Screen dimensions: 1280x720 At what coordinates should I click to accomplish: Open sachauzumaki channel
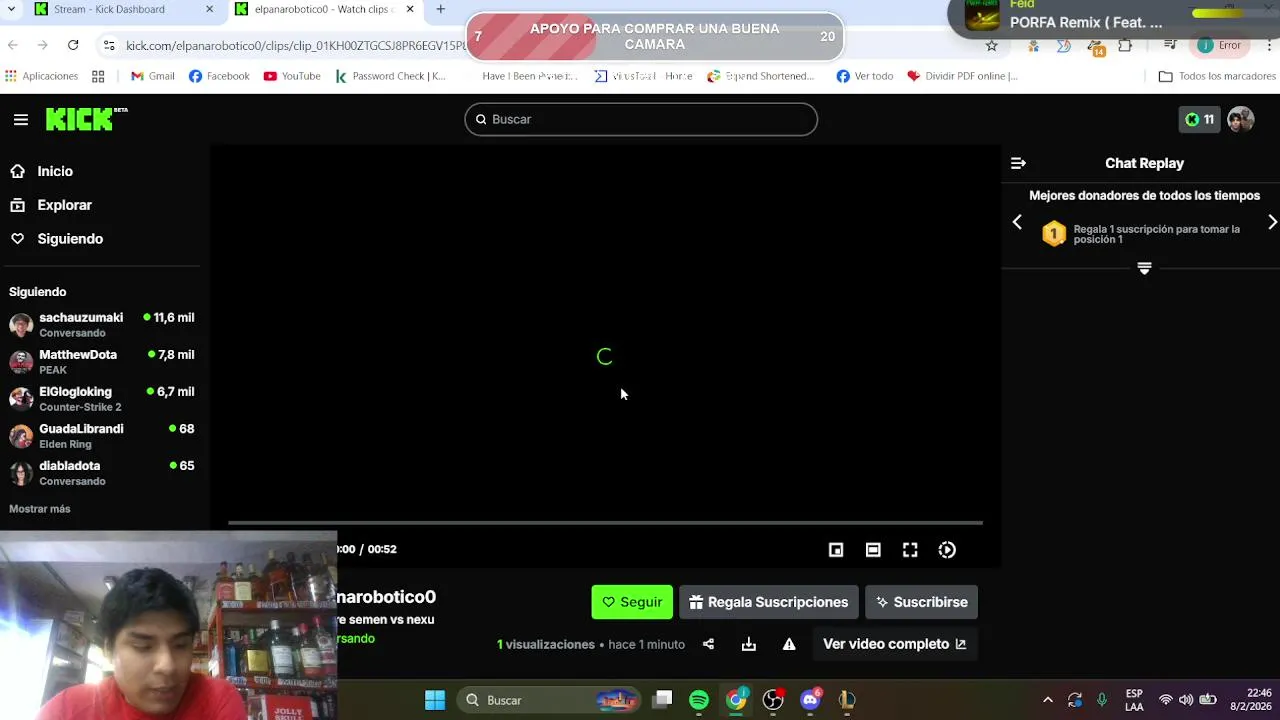tap(102, 325)
